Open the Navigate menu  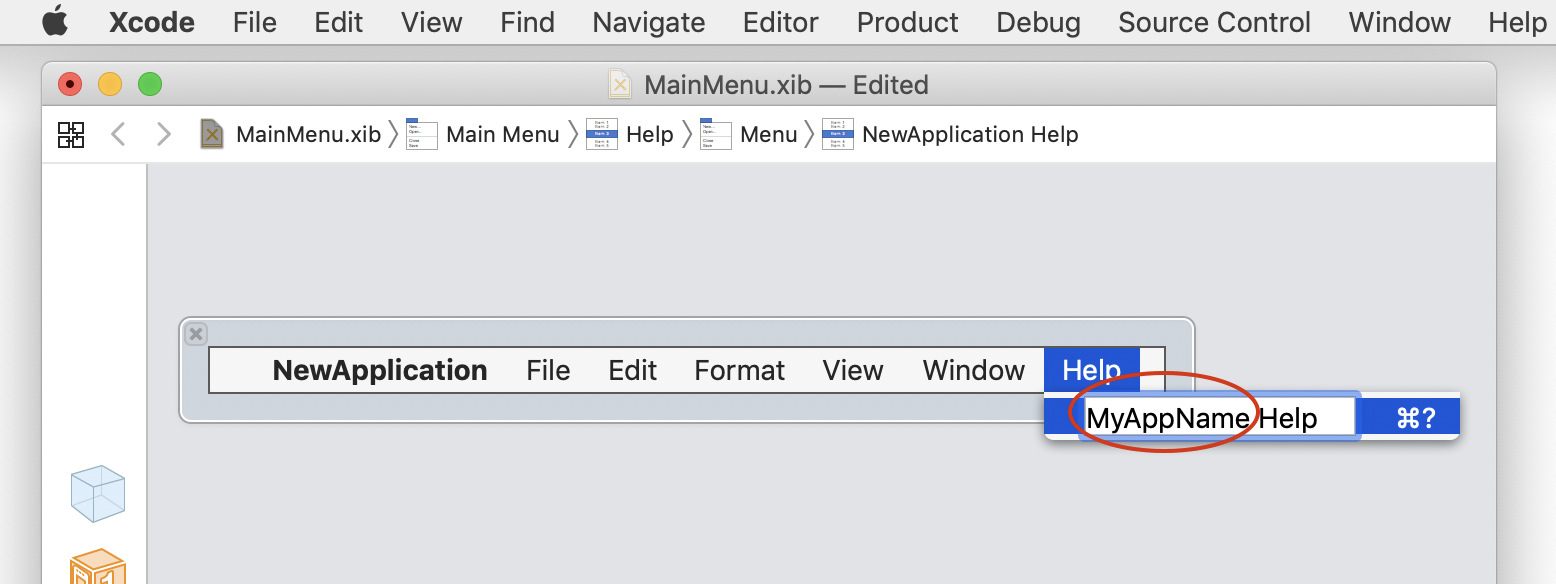648,22
